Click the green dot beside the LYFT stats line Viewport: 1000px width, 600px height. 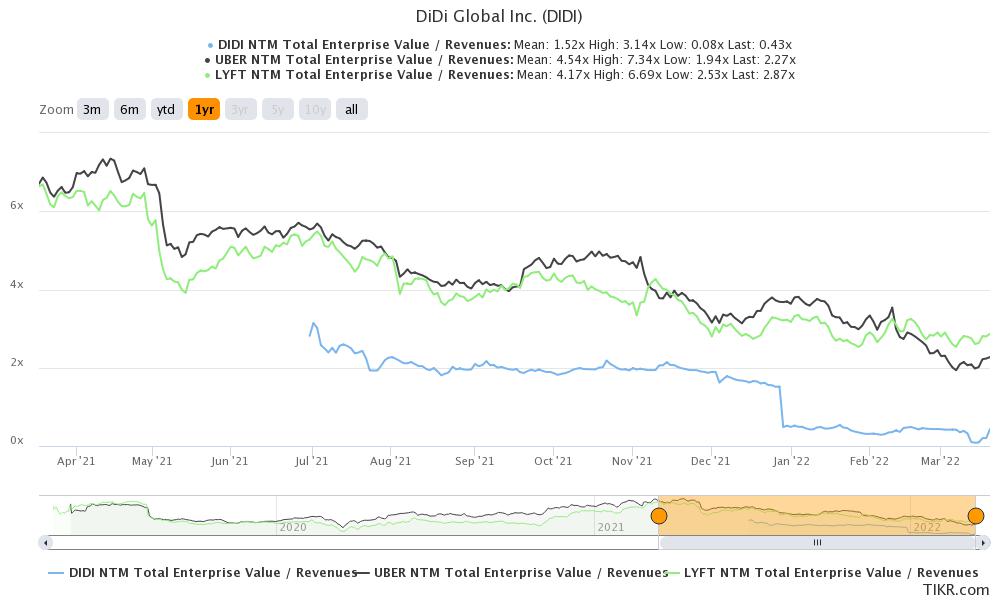207,75
